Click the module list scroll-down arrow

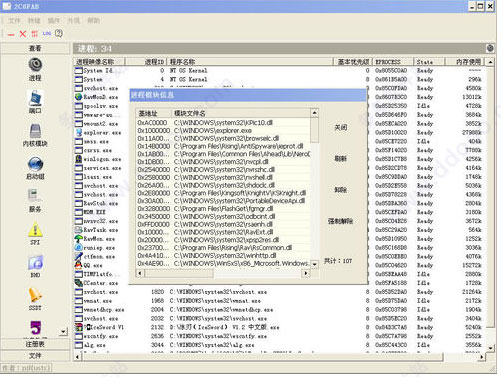pyautogui.click(x=314, y=264)
